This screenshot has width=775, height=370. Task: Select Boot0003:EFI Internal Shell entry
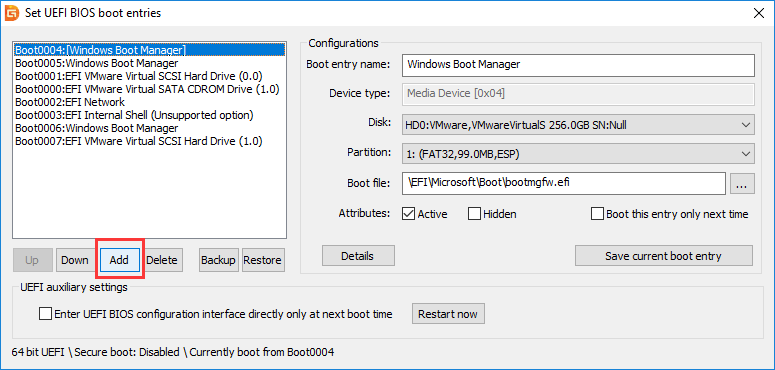pyautogui.click(x=149, y=115)
